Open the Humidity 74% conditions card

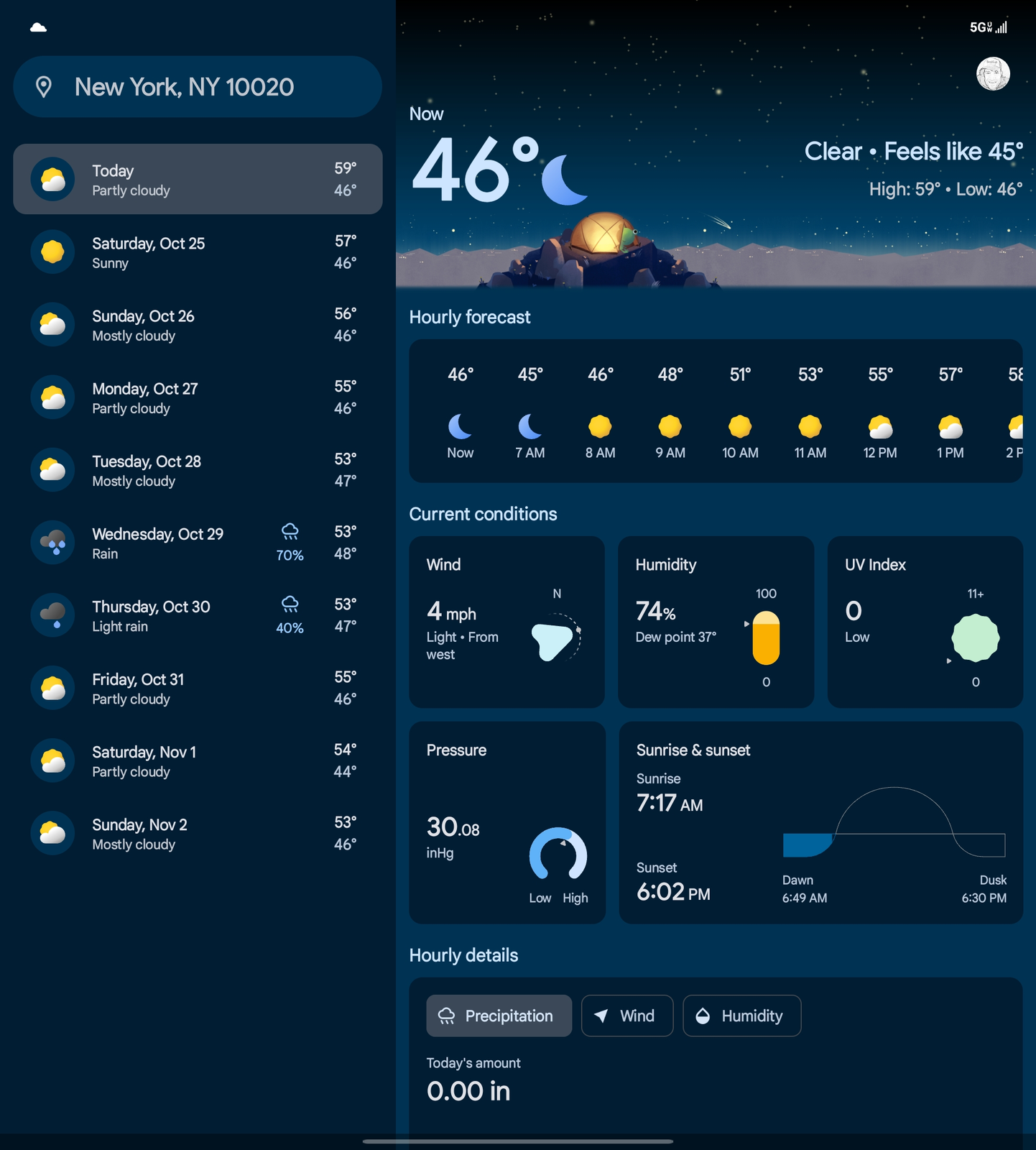716,622
